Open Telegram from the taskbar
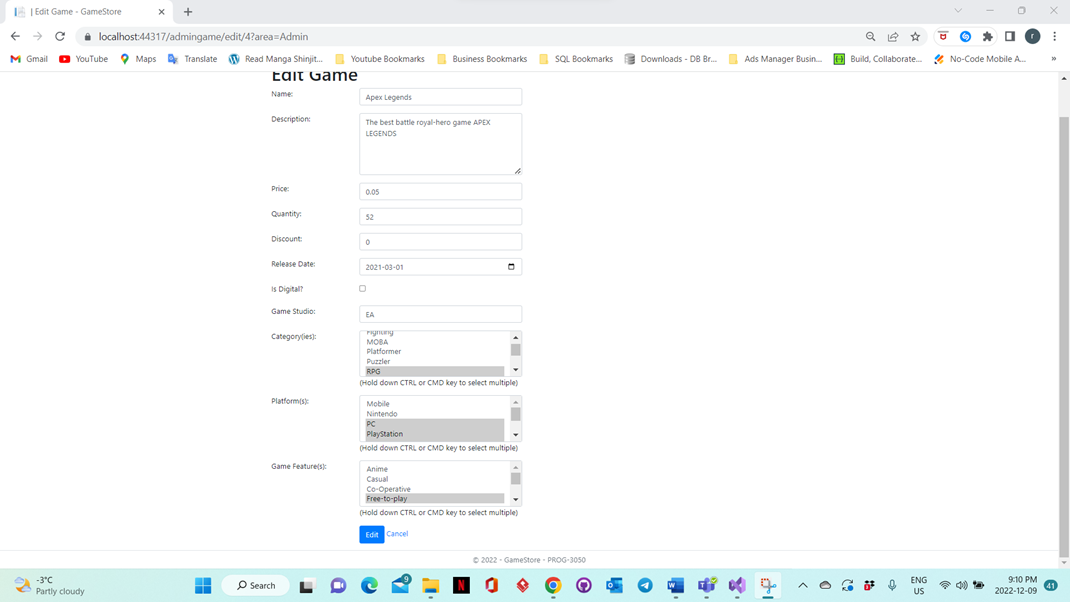Viewport: 1070px width, 602px height. point(644,585)
